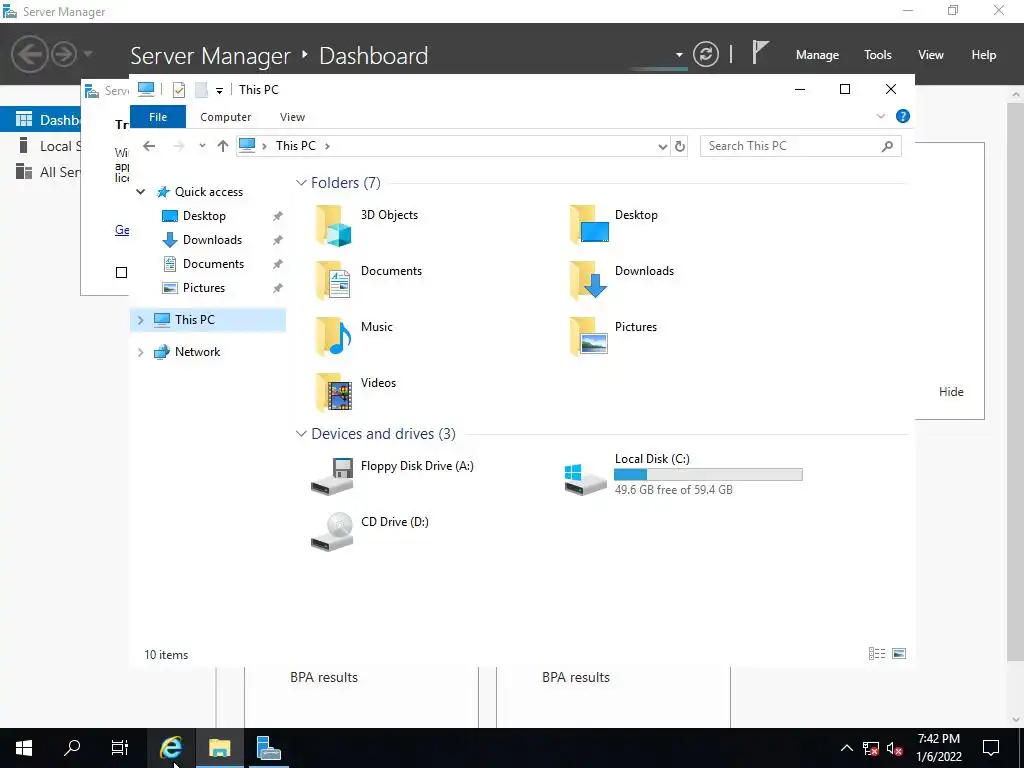Collapse the Devices and drives group
The width and height of the screenshot is (1024, 768).
click(x=301, y=434)
